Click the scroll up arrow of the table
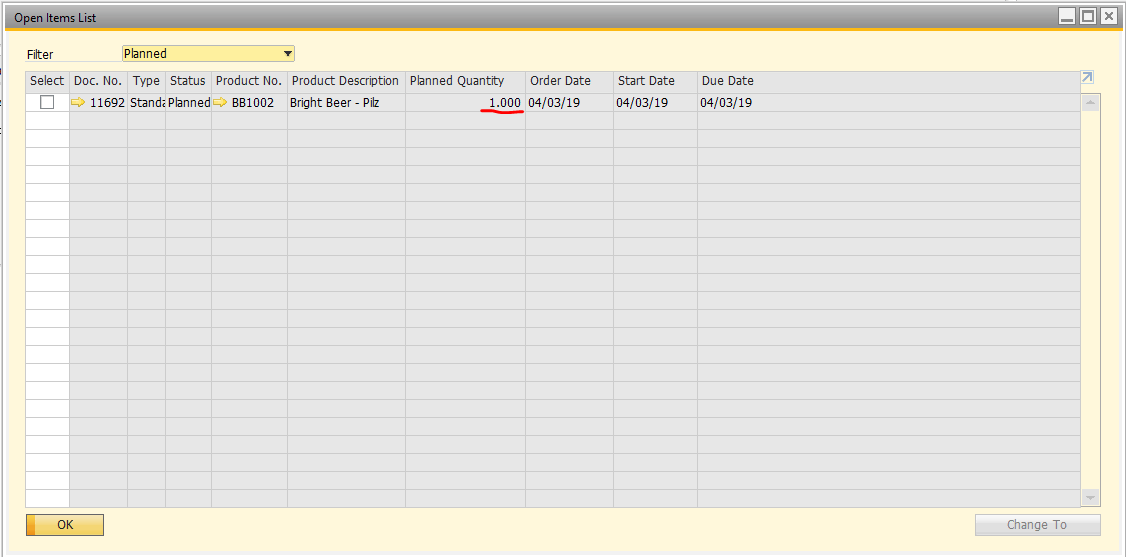The image size is (1126, 557). click(1090, 103)
